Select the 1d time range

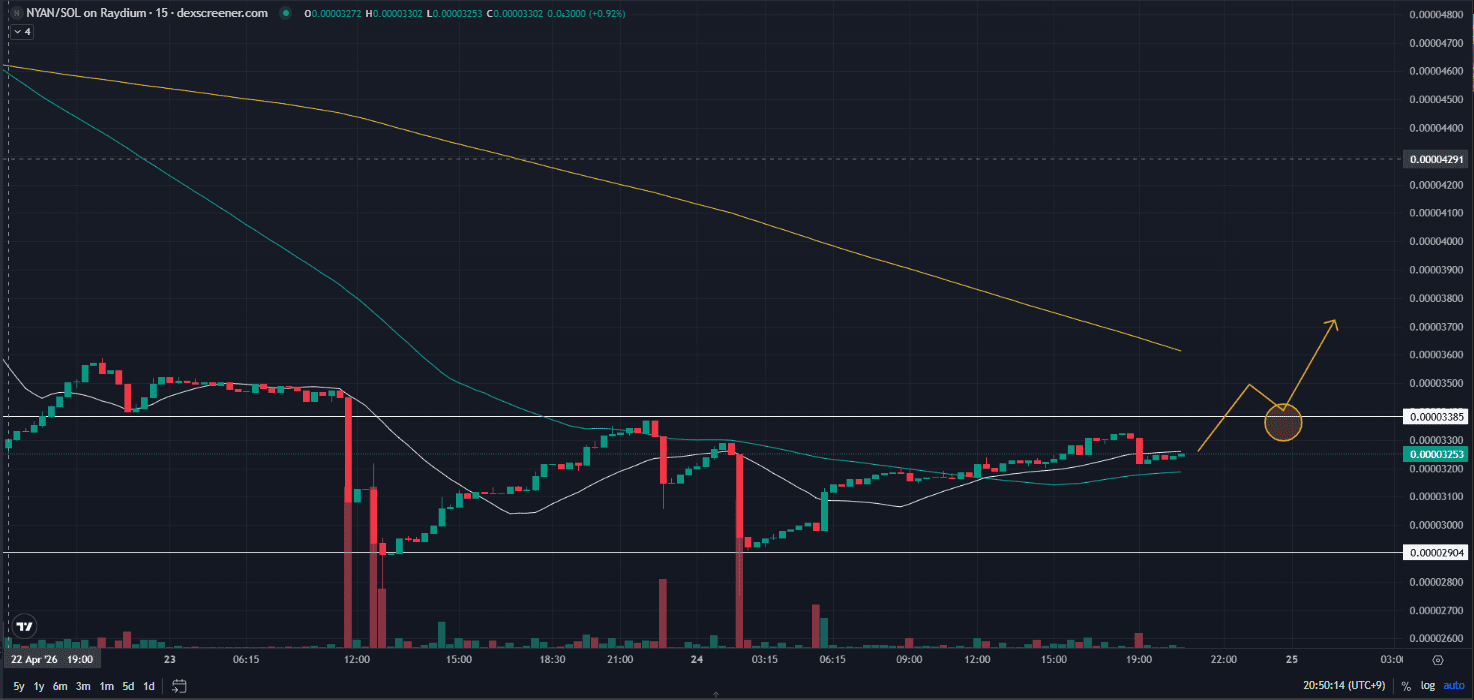click(x=149, y=686)
